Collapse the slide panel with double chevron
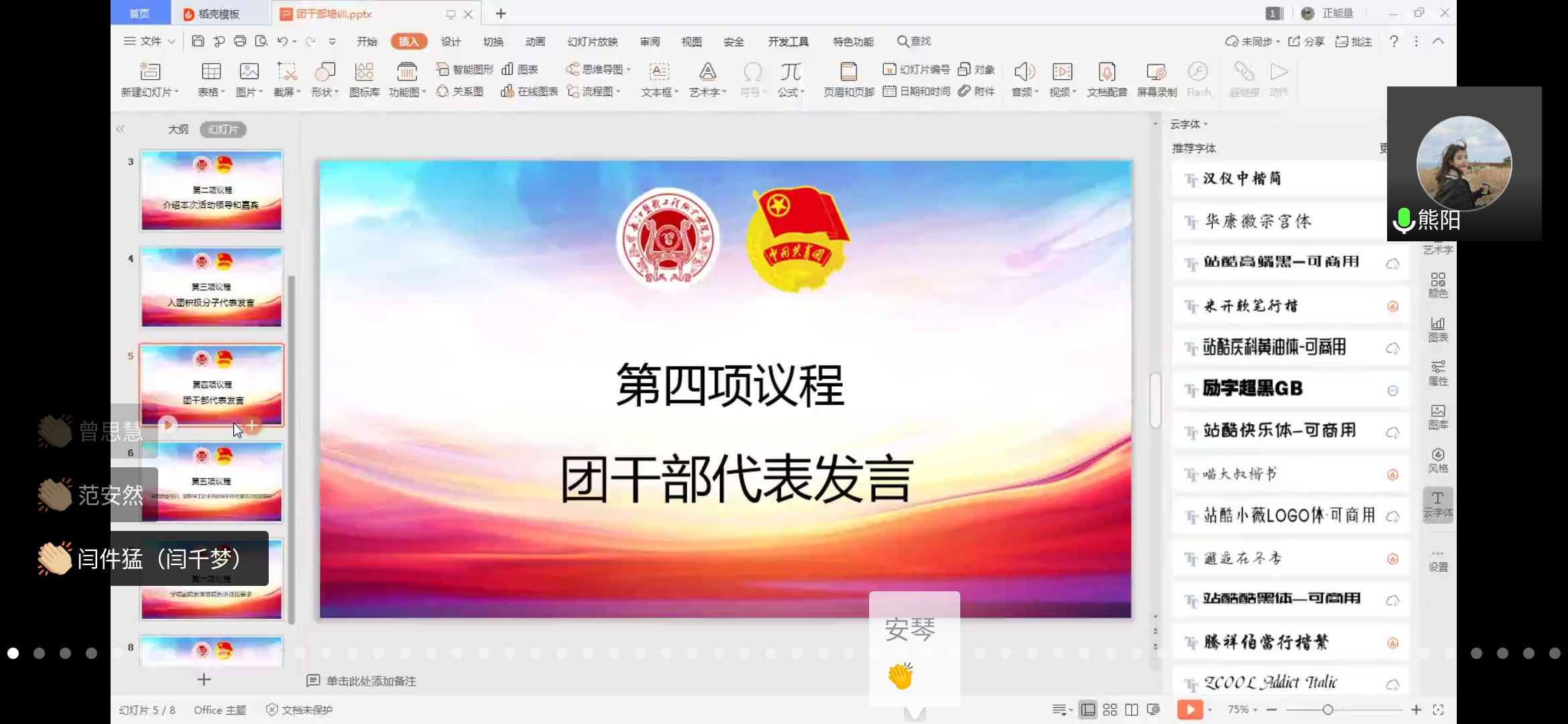The width and height of the screenshot is (1568, 724). (x=120, y=129)
